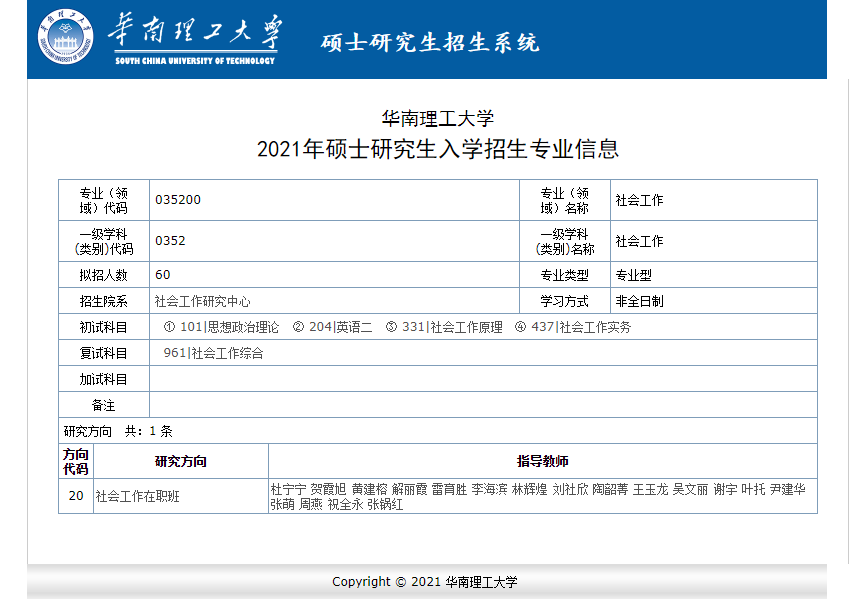The height and width of the screenshot is (615, 863).
Task: Click advisor name 黄建榕
Action: [x=369, y=489]
